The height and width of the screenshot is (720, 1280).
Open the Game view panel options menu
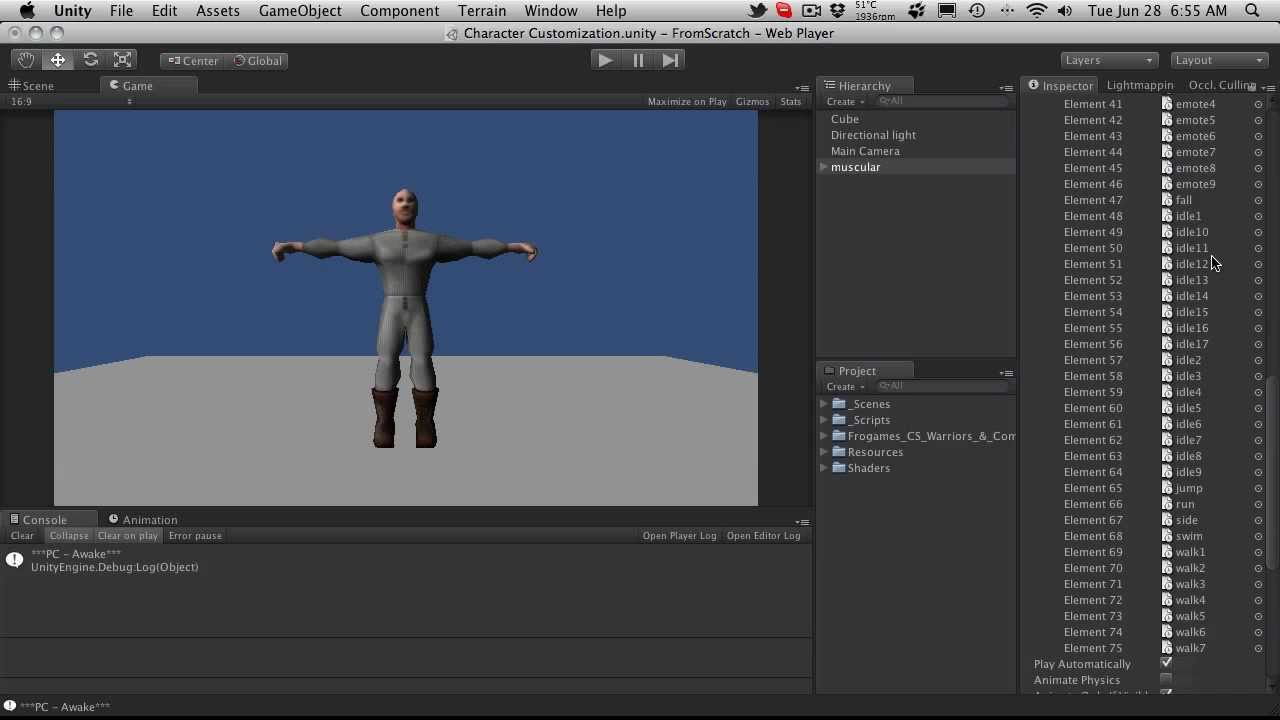pos(802,88)
